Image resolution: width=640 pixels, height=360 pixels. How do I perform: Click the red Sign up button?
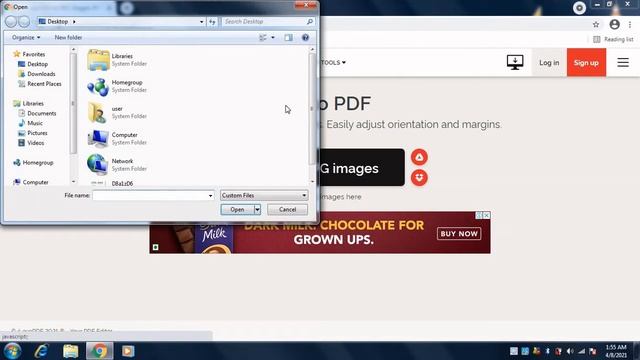coord(586,62)
